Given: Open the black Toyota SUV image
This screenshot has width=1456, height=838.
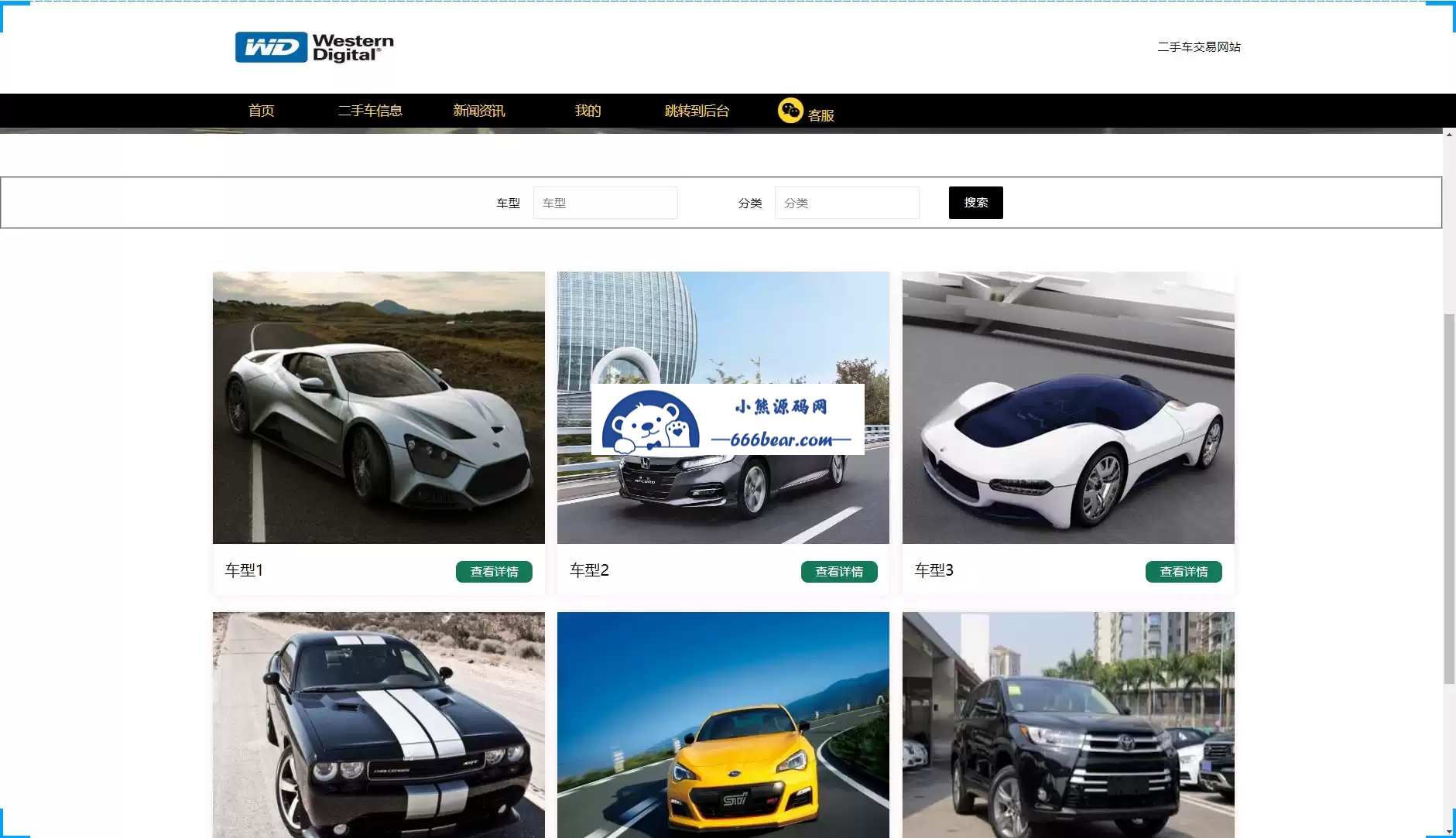Looking at the screenshot, I should (1068, 724).
